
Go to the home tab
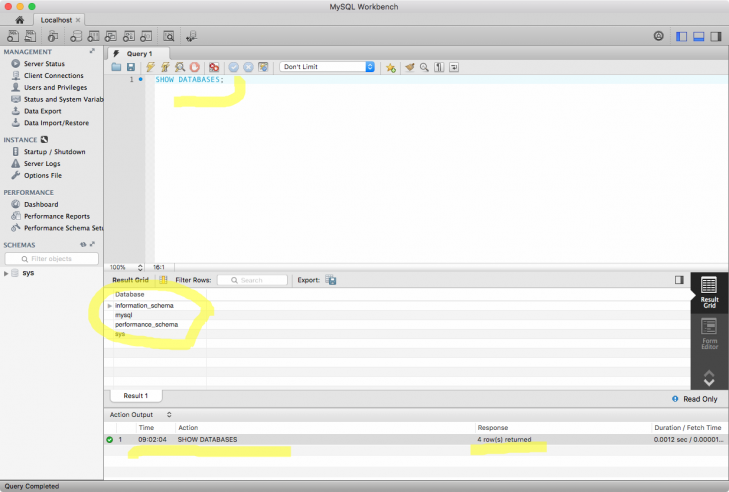tap(20, 20)
